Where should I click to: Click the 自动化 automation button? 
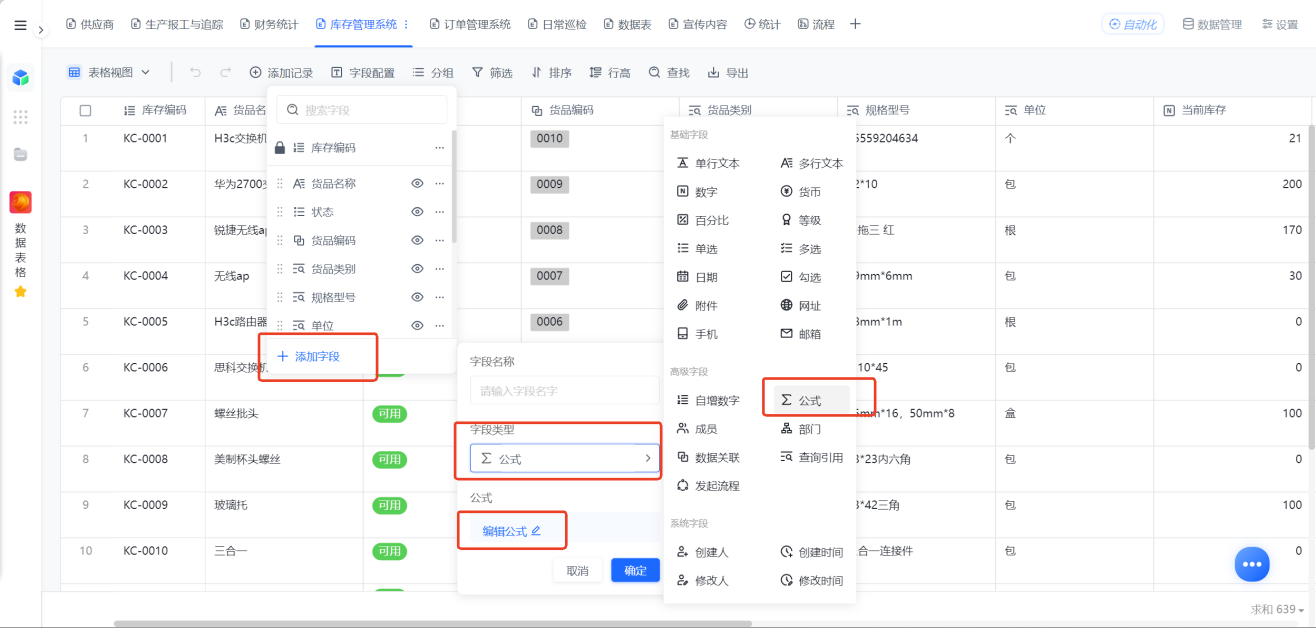click(1133, 24)
